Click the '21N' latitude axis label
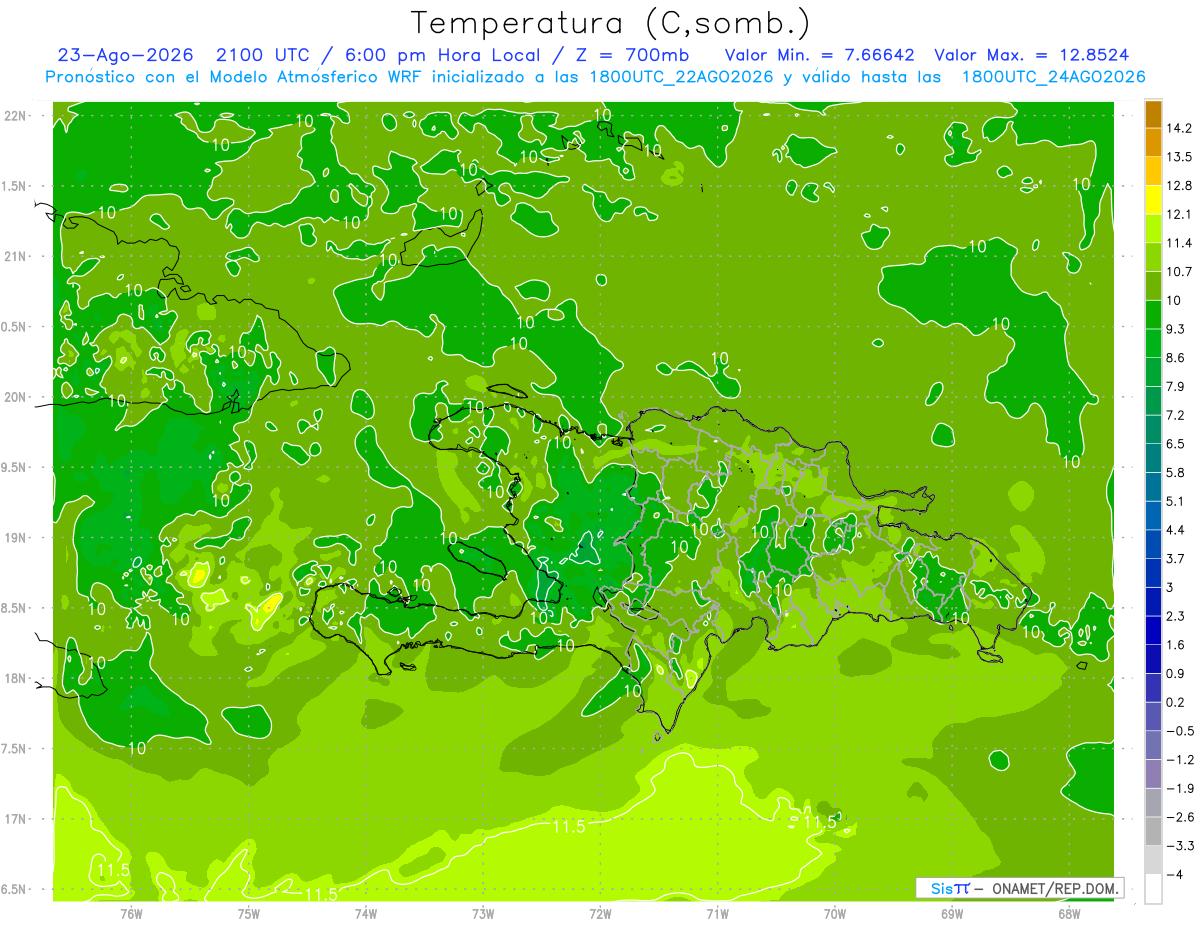Screen dimensions: 1200x927 [x=16, y=257]
